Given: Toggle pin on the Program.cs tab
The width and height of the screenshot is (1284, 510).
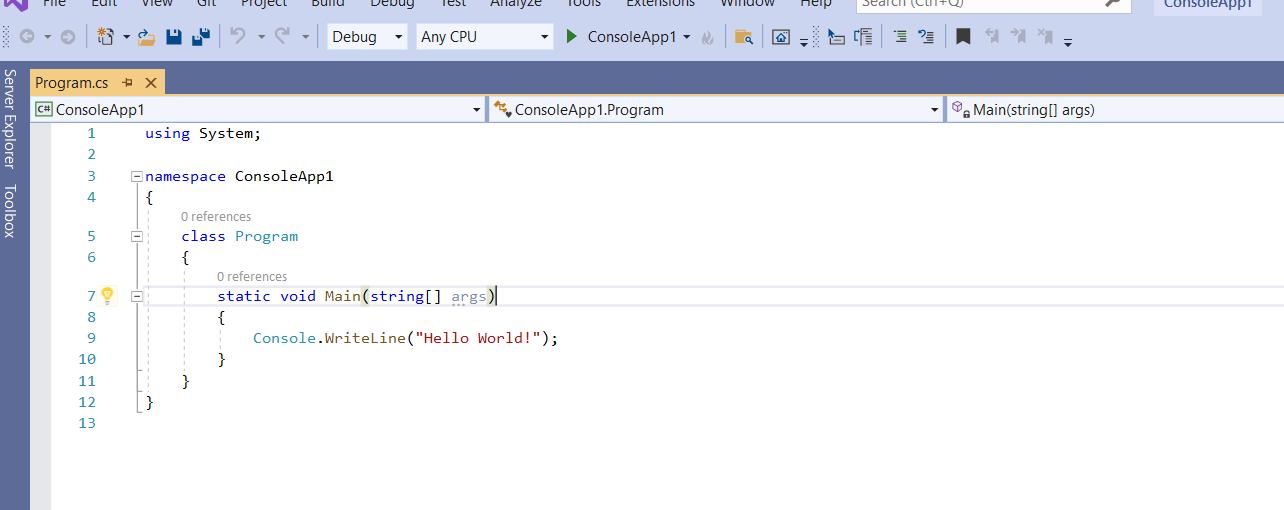Looking at the screenshot, I should [x=128, y=83].
